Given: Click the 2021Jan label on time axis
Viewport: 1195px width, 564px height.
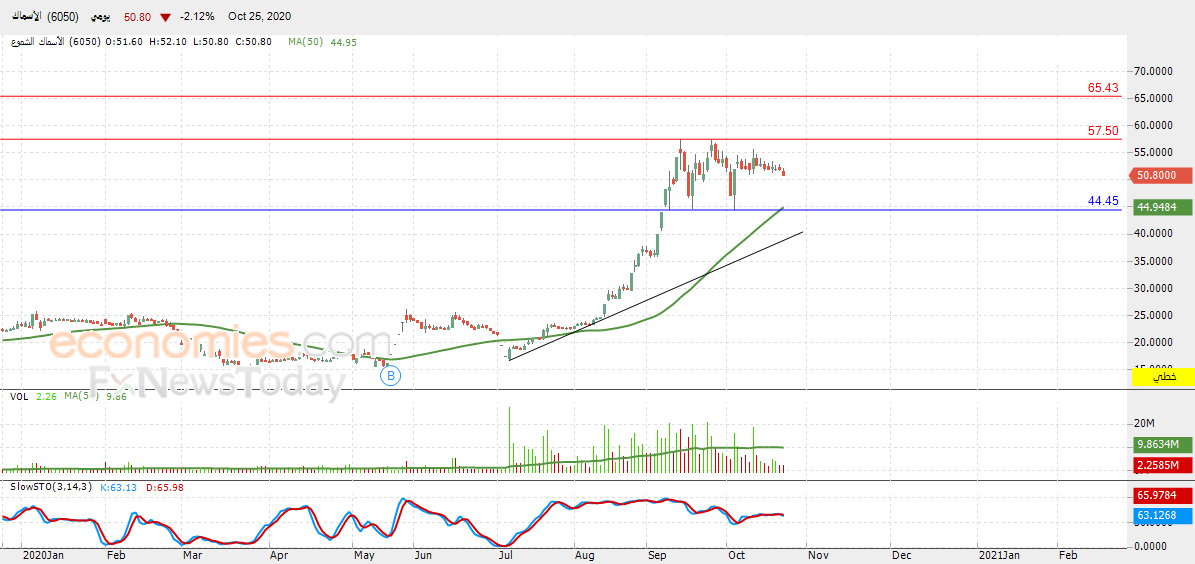Looking at the screenshot, I should pyautogui.click(x=999, y=554).
